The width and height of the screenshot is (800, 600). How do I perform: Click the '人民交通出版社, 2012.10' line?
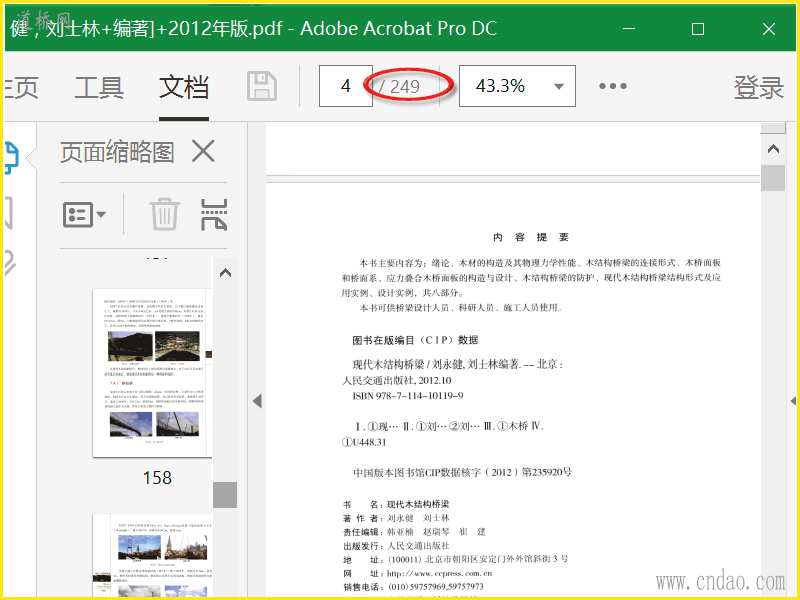click(396, 380)
